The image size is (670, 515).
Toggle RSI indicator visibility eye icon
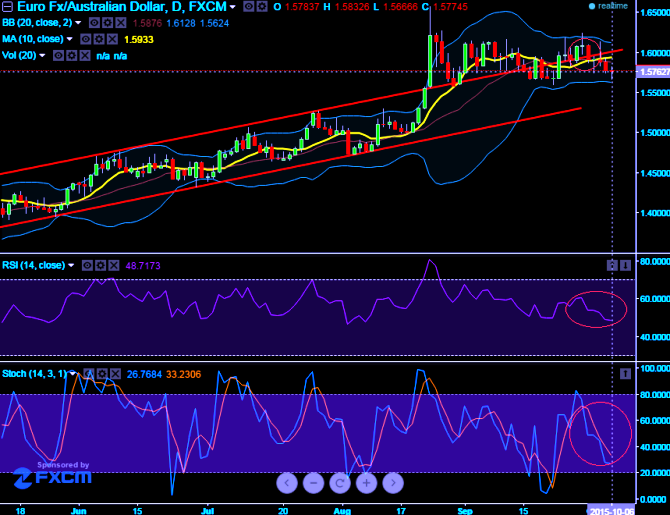(x=87, y=265)
